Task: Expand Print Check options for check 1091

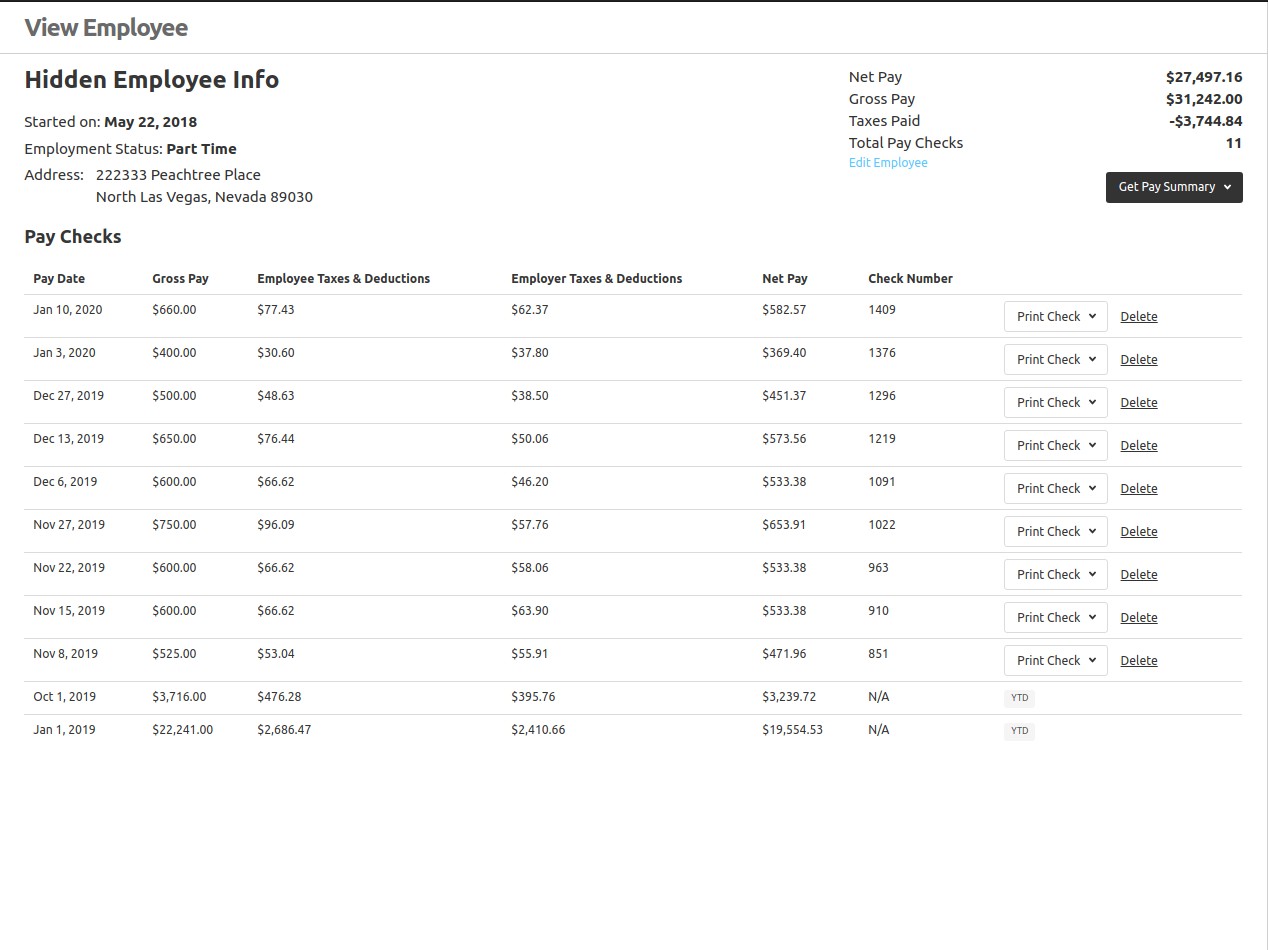Action: [x=1054, y=488]
